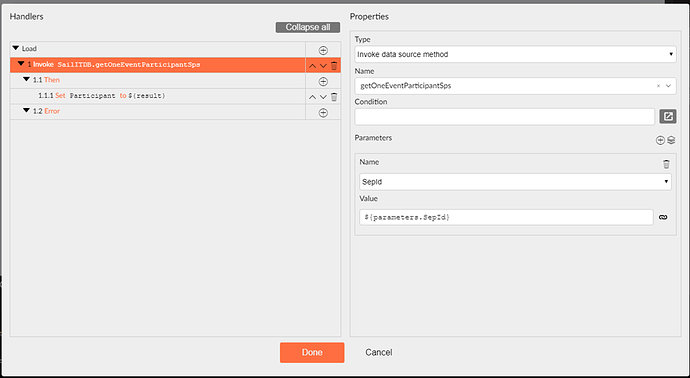Open the Type dropdown

(515, 55)
